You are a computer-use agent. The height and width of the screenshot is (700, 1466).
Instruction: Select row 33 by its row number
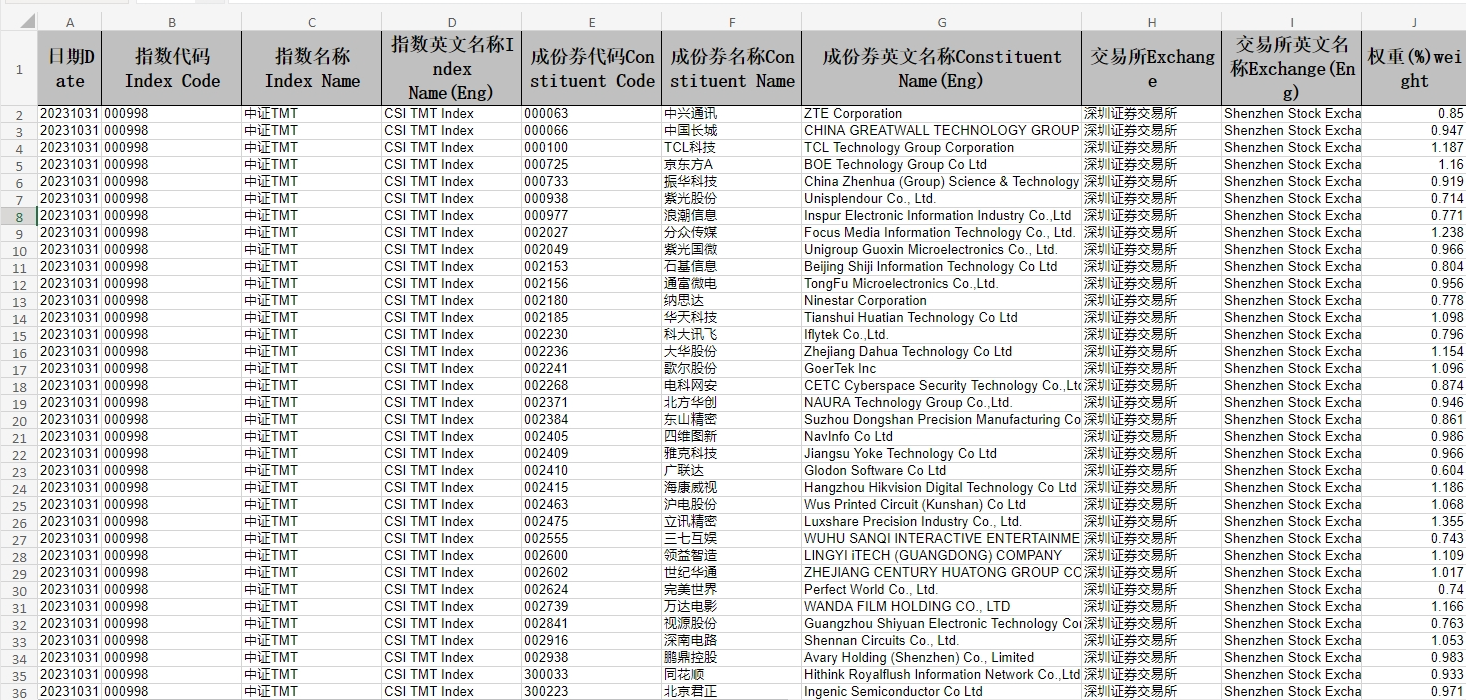[18, 641]
